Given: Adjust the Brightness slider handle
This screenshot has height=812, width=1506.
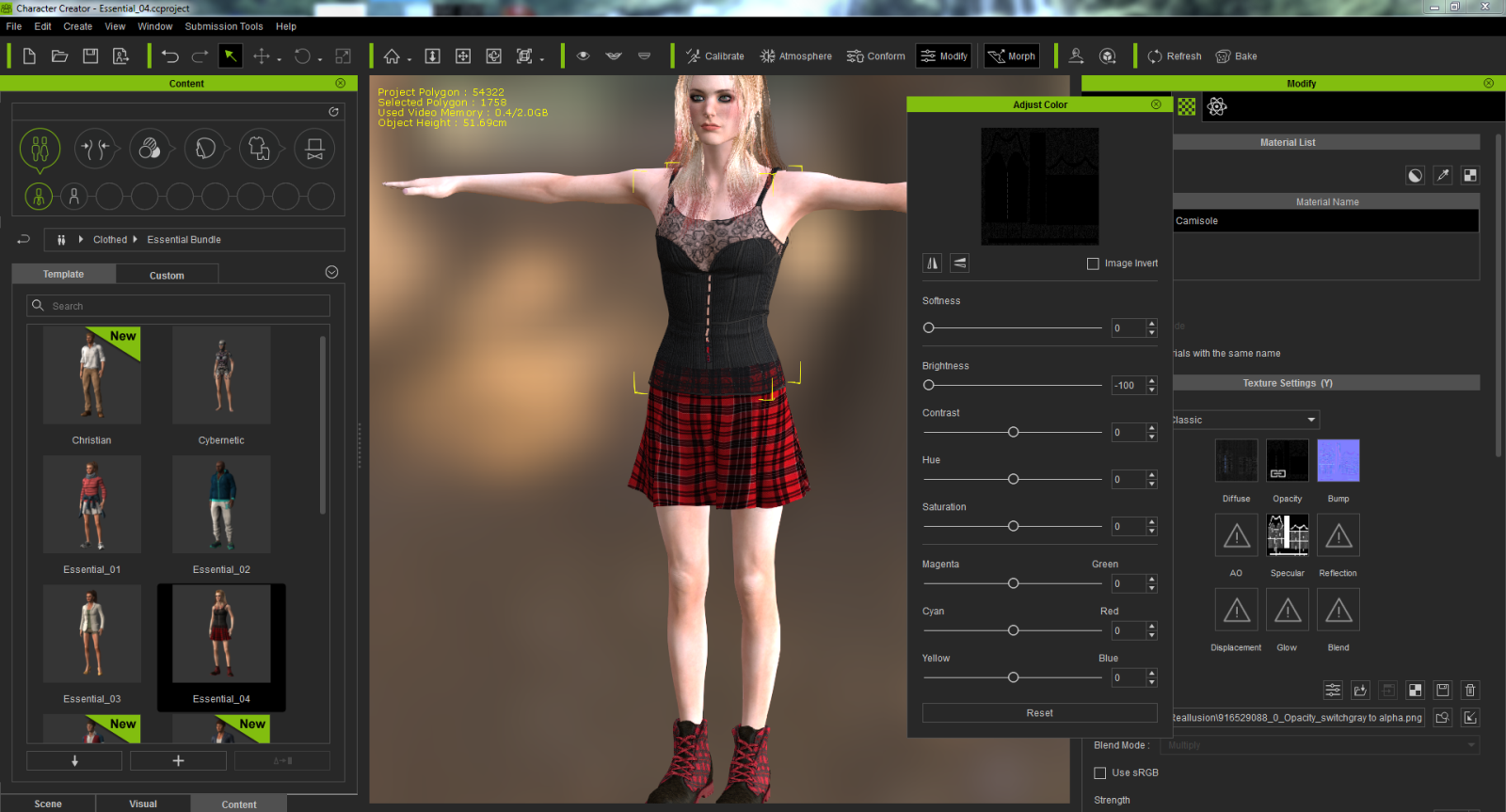Looking at the screenshot, I should pyautogui.click(x=929, y=385).
